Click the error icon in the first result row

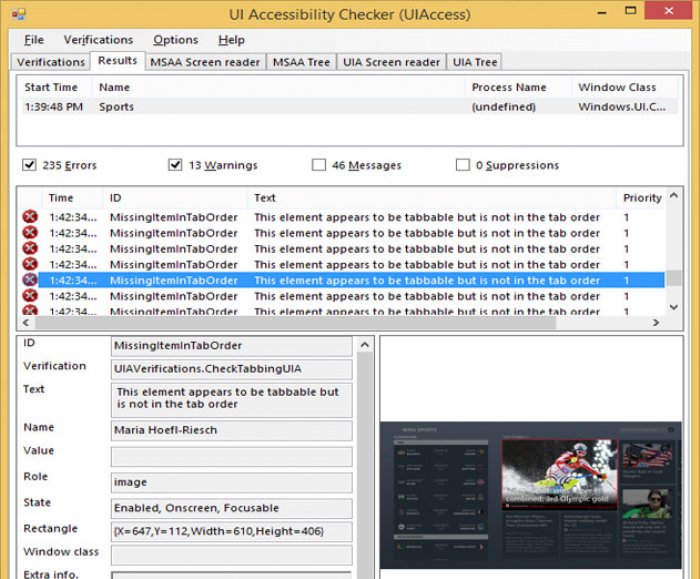pos(30,217)
